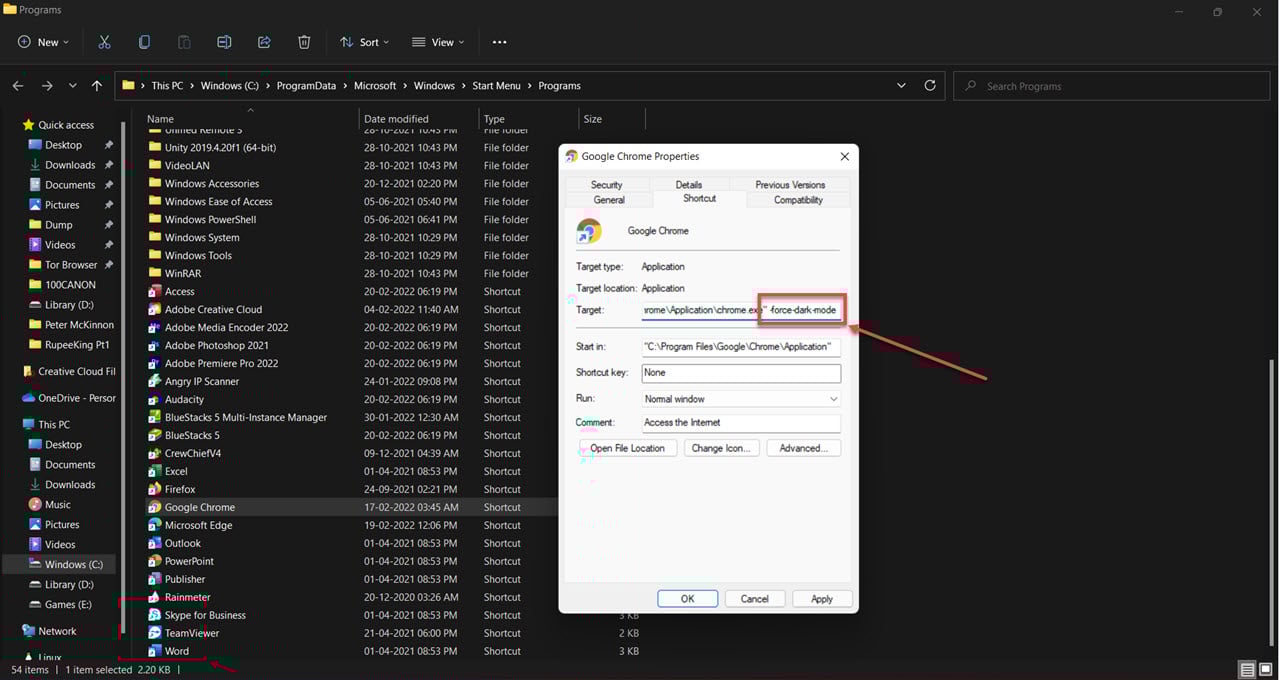Switch to the Previous Versions tab
Screen dimensions: 1279x680
coord(790,185)
